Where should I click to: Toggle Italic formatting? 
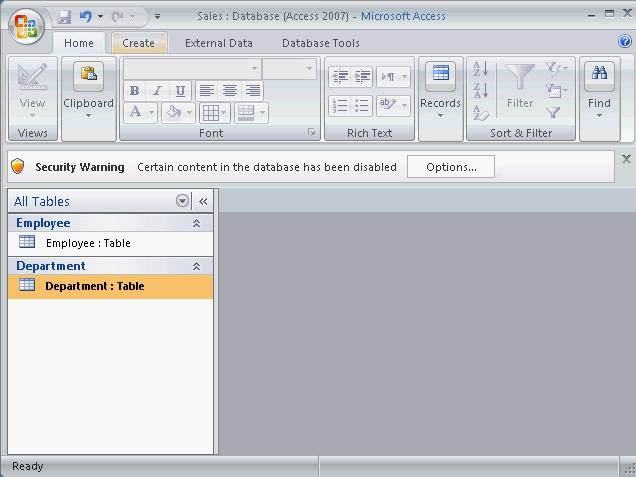coord(157,91)
